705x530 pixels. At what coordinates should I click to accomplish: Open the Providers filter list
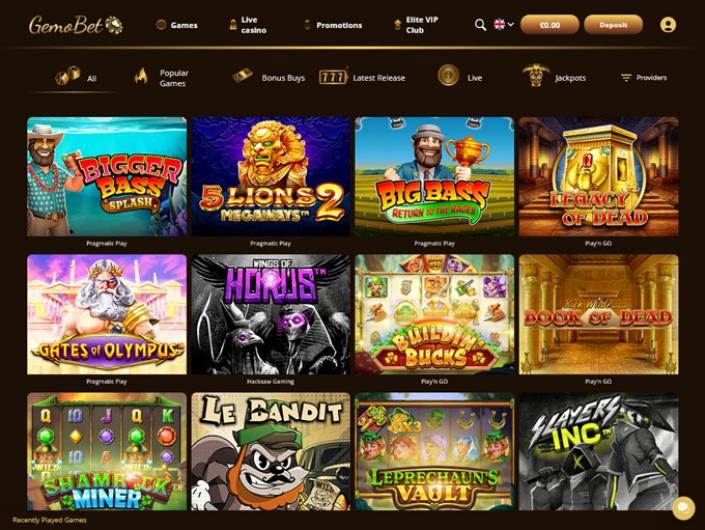(x=643, y=77)
